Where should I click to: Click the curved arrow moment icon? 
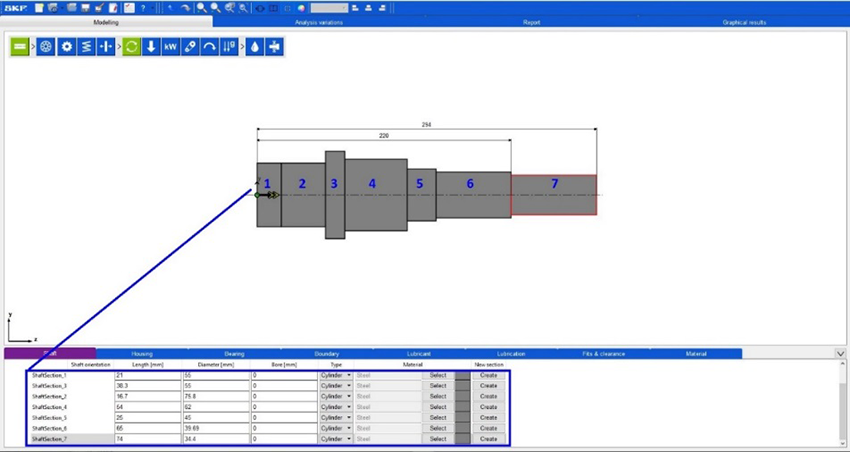coord(210,47)
